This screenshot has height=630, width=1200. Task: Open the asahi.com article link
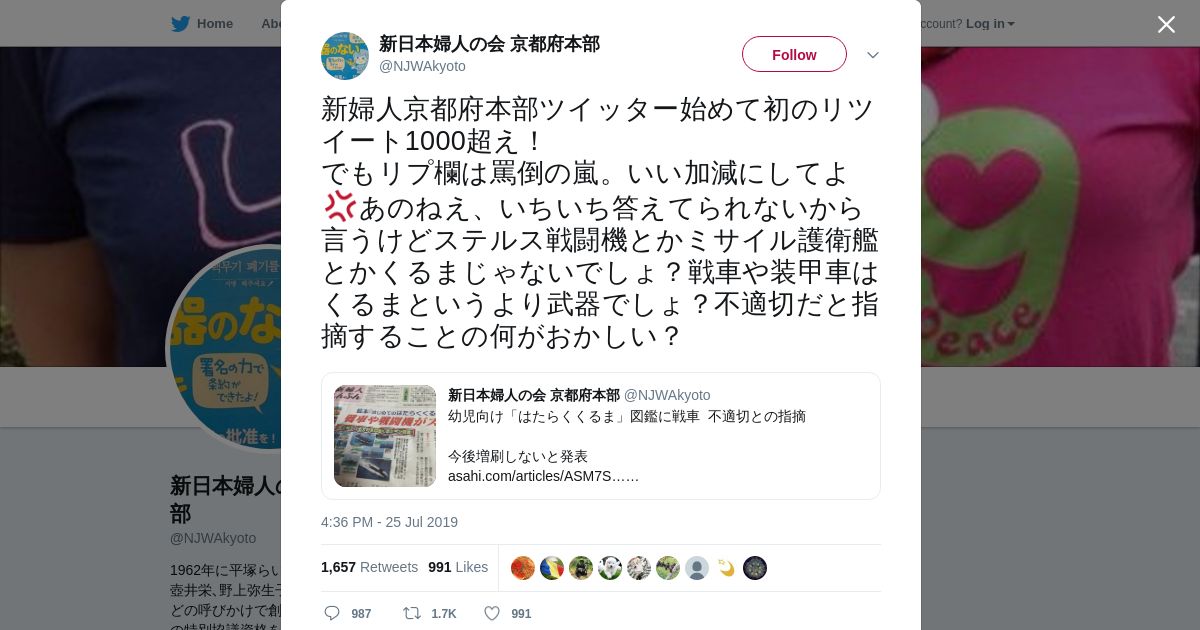coord(543,476)
